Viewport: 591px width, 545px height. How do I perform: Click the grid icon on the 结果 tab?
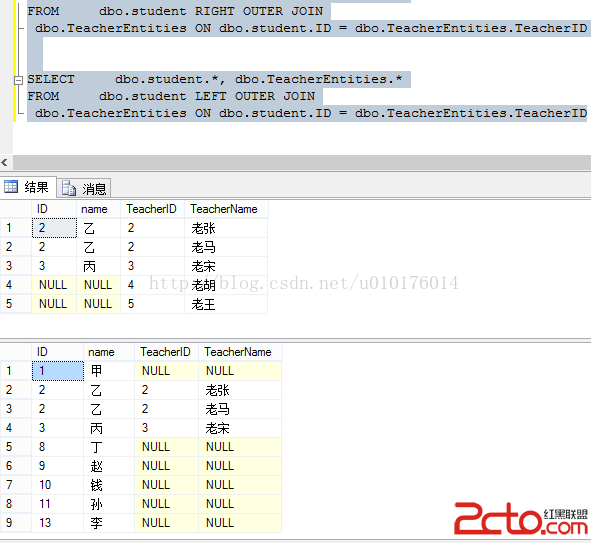point(11,186)
